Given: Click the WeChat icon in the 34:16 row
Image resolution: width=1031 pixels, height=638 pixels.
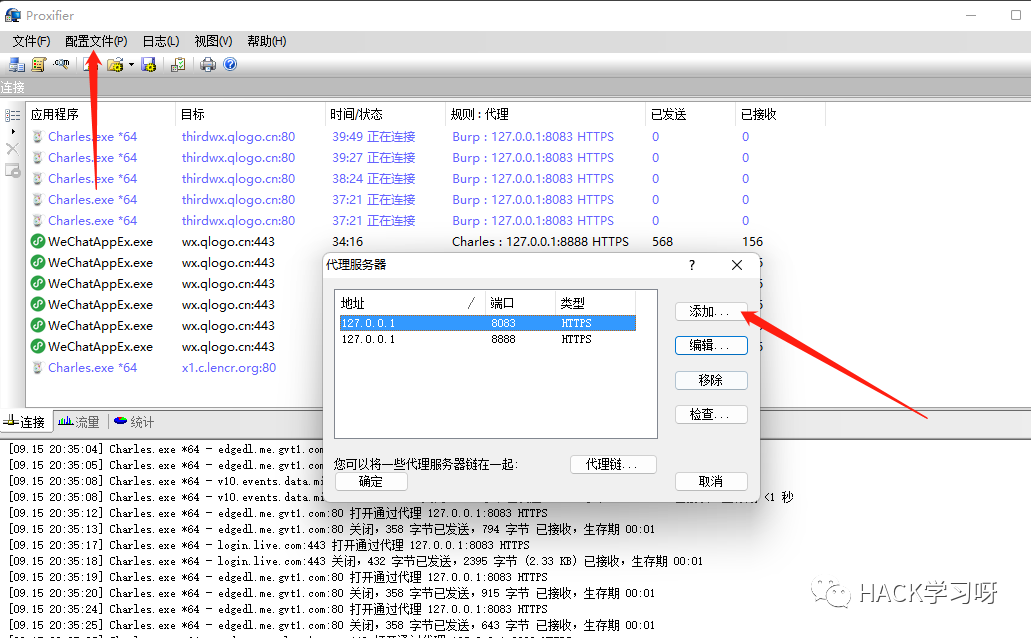Looking at the screenshot, I should click(38, 241).
